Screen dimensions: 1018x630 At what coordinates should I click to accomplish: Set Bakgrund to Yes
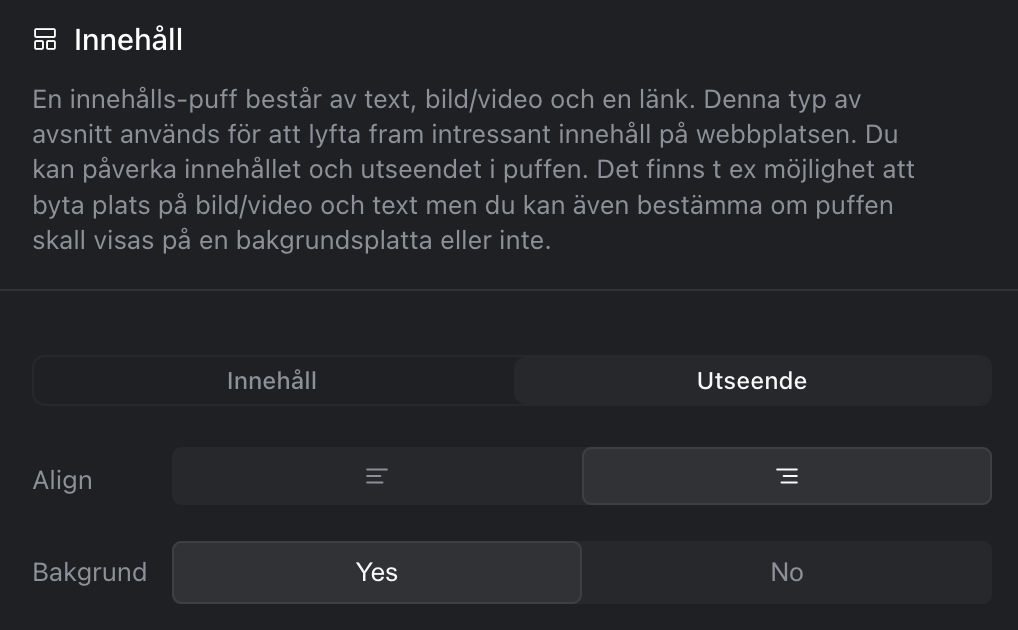[377, 572]
